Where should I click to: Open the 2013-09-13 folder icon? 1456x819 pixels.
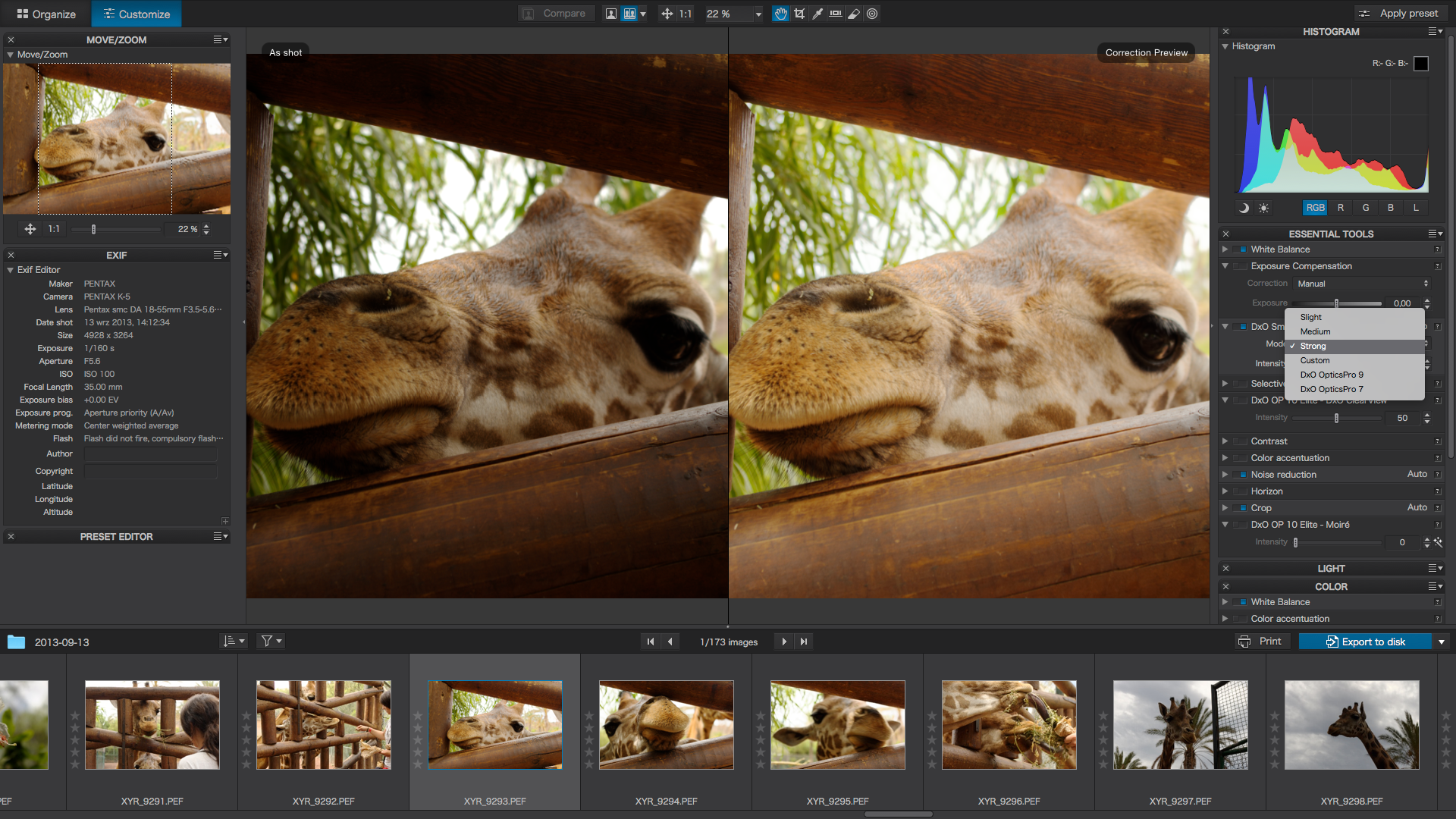[16, 642]
